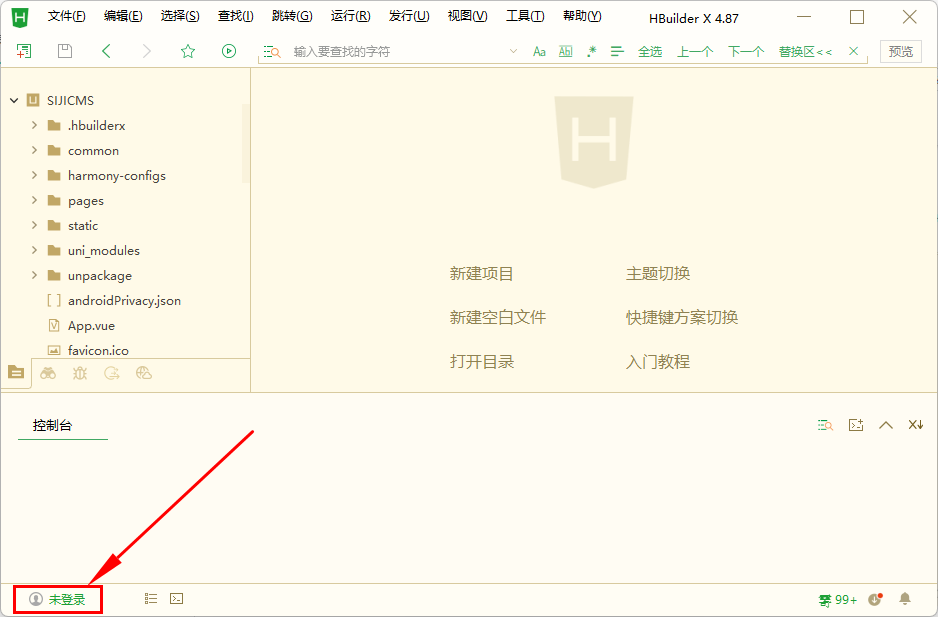Open the 运行(R) menu
Viewport: 938px width, 617px height.
pos(350,16)
